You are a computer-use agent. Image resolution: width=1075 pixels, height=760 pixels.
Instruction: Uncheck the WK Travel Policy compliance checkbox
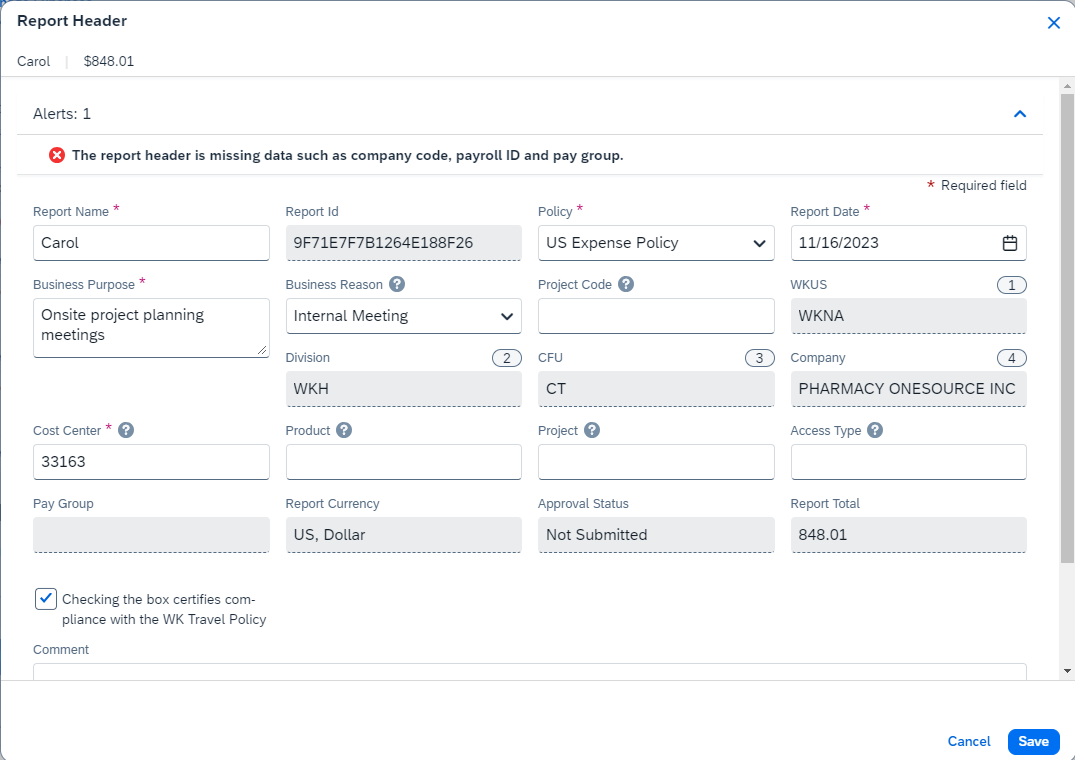pyautogui.click(x=46, y=599)
